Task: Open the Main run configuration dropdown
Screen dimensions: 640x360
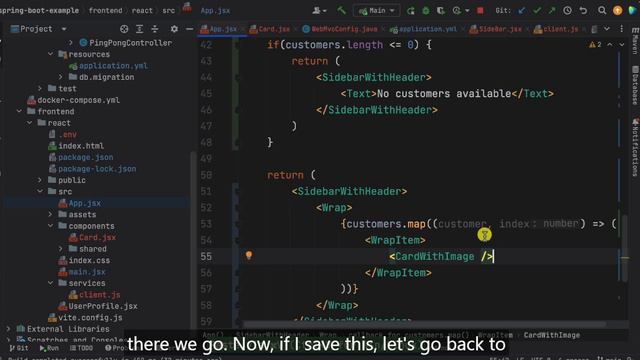Action: [x=376, y=11]
